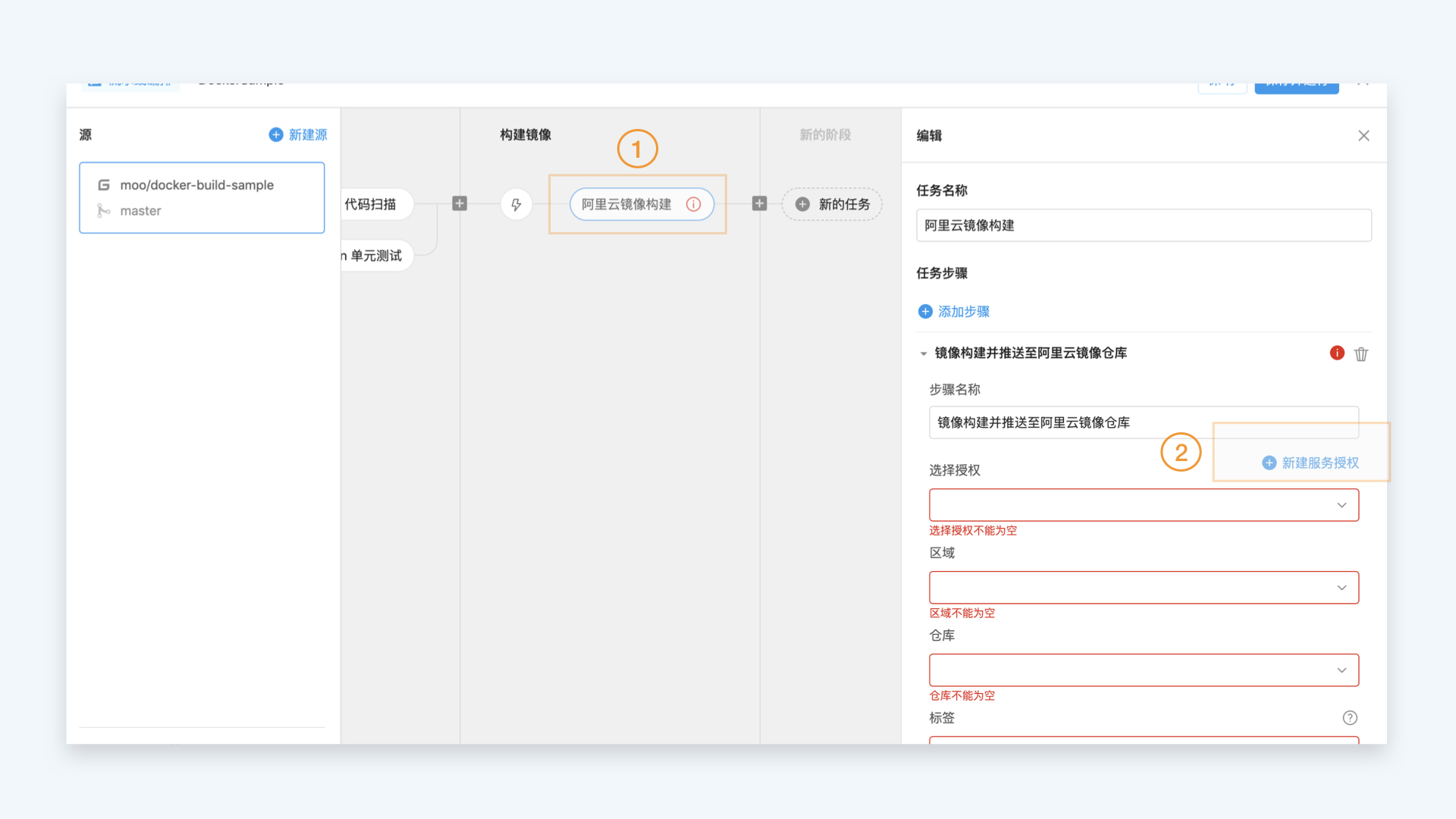Click the 新建源 plus icon
The height and width of the screenshot is (819, 1456).
pos(276,134)
